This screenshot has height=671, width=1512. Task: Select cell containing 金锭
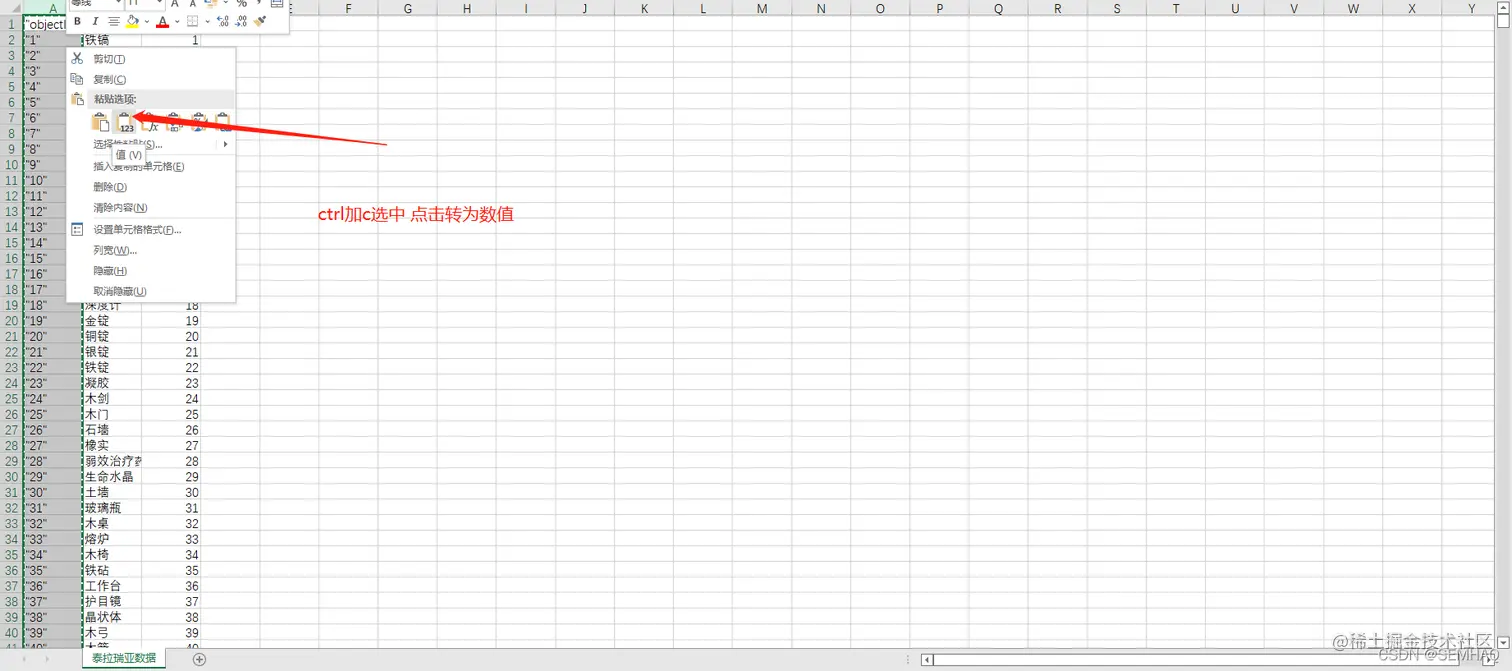pos(112,321)
